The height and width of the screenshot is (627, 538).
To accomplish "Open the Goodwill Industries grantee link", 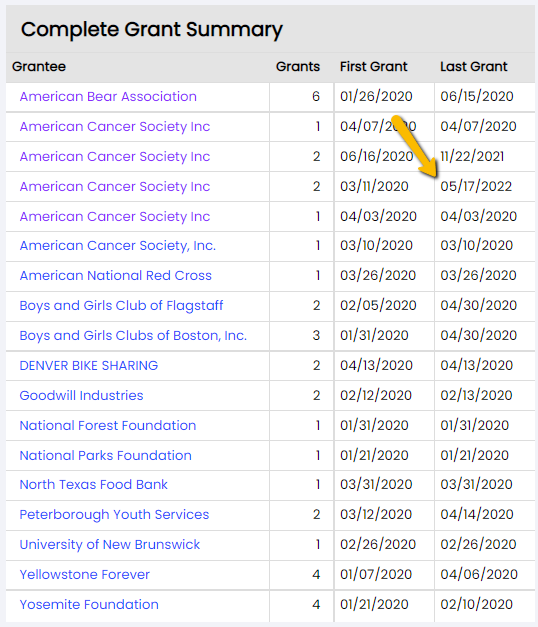I will [81, 395].
